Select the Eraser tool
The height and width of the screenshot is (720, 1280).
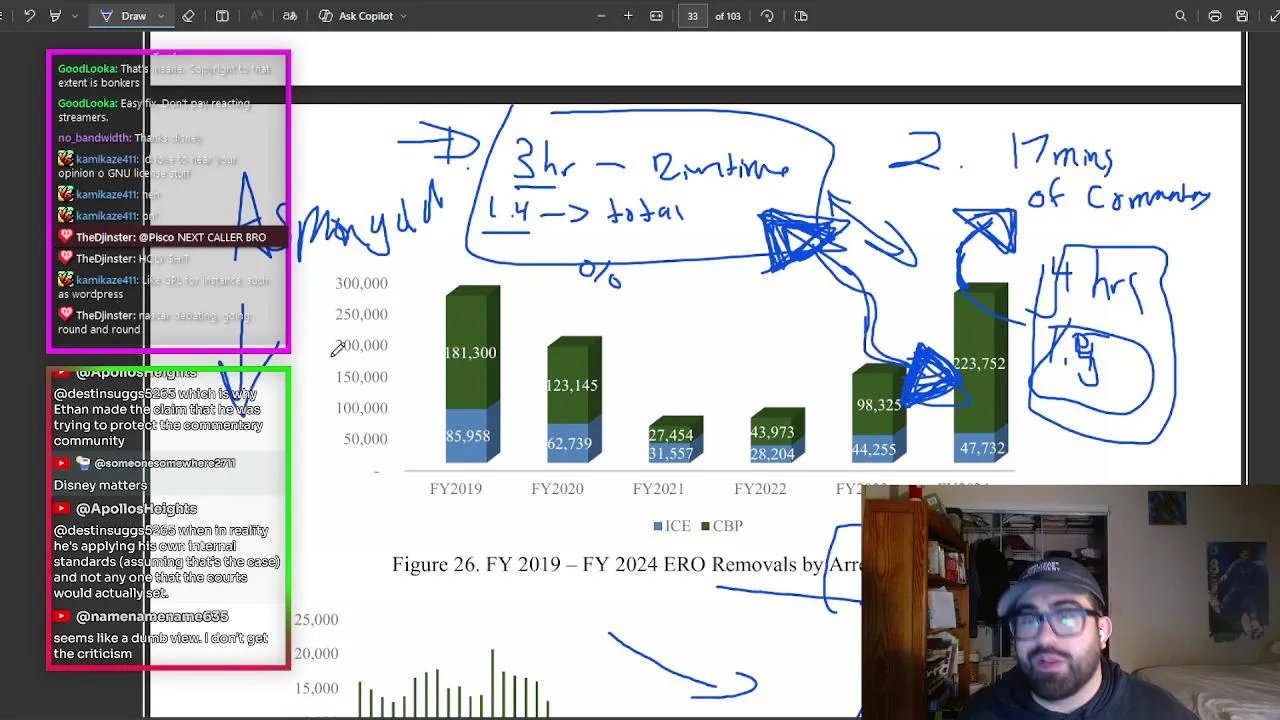pyautogui.click(x=188, y=16)
